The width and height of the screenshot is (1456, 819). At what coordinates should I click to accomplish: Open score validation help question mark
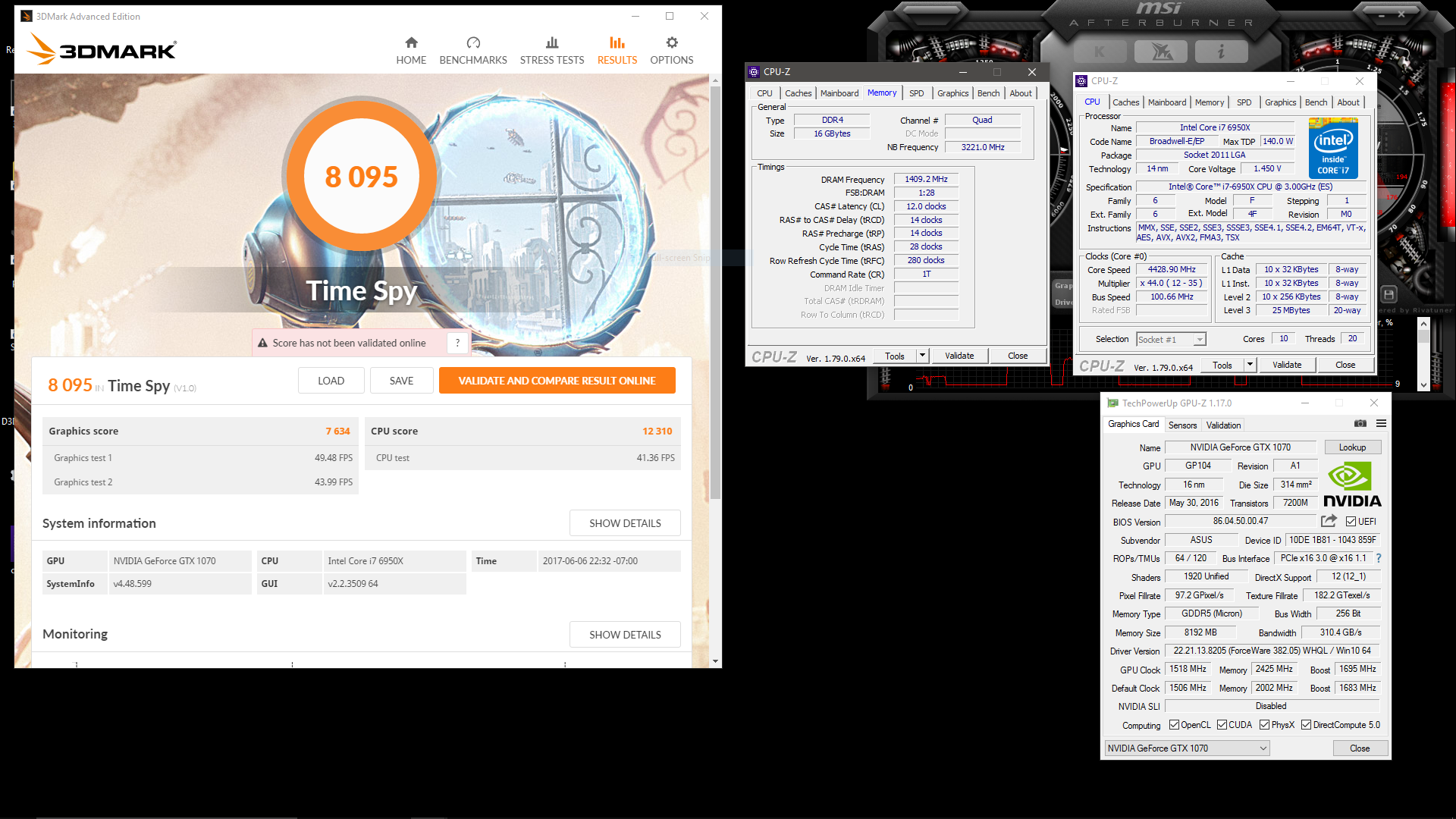point(457,343)
